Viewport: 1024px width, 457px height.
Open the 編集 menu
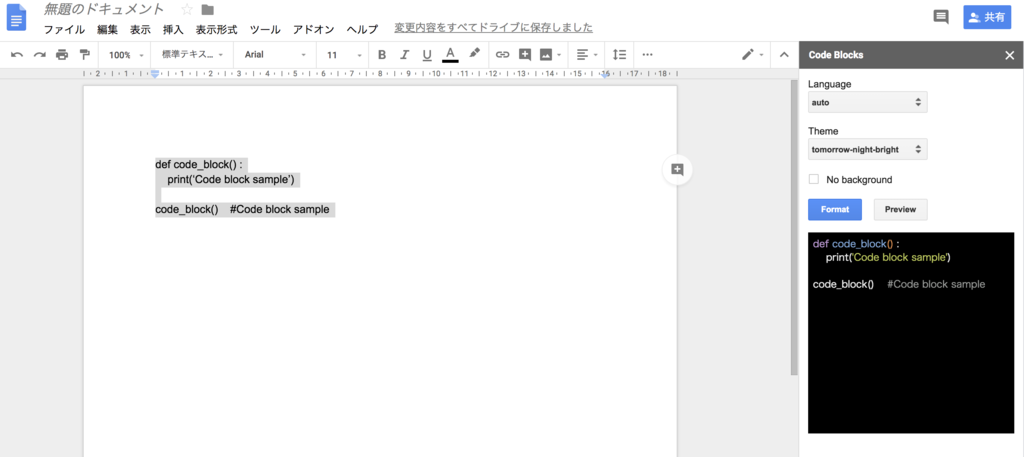pos(107,29)
